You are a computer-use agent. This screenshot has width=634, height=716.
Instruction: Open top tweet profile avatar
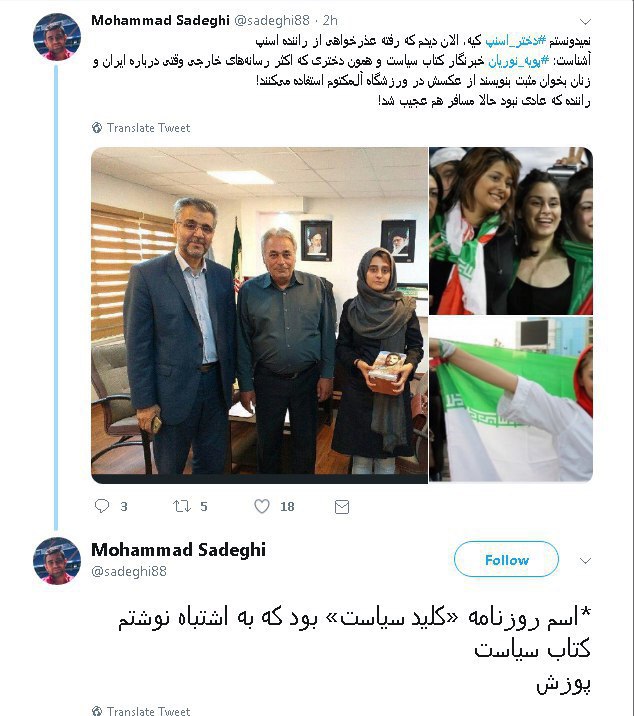(x=57, y=37)
